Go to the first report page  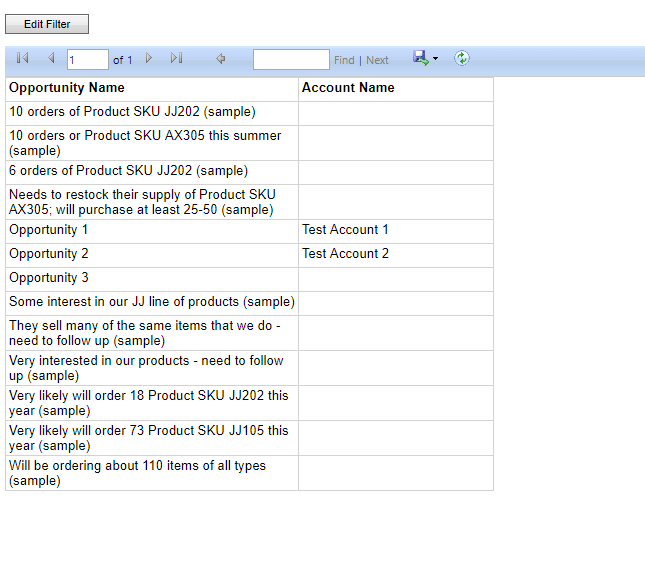(23, 58)
